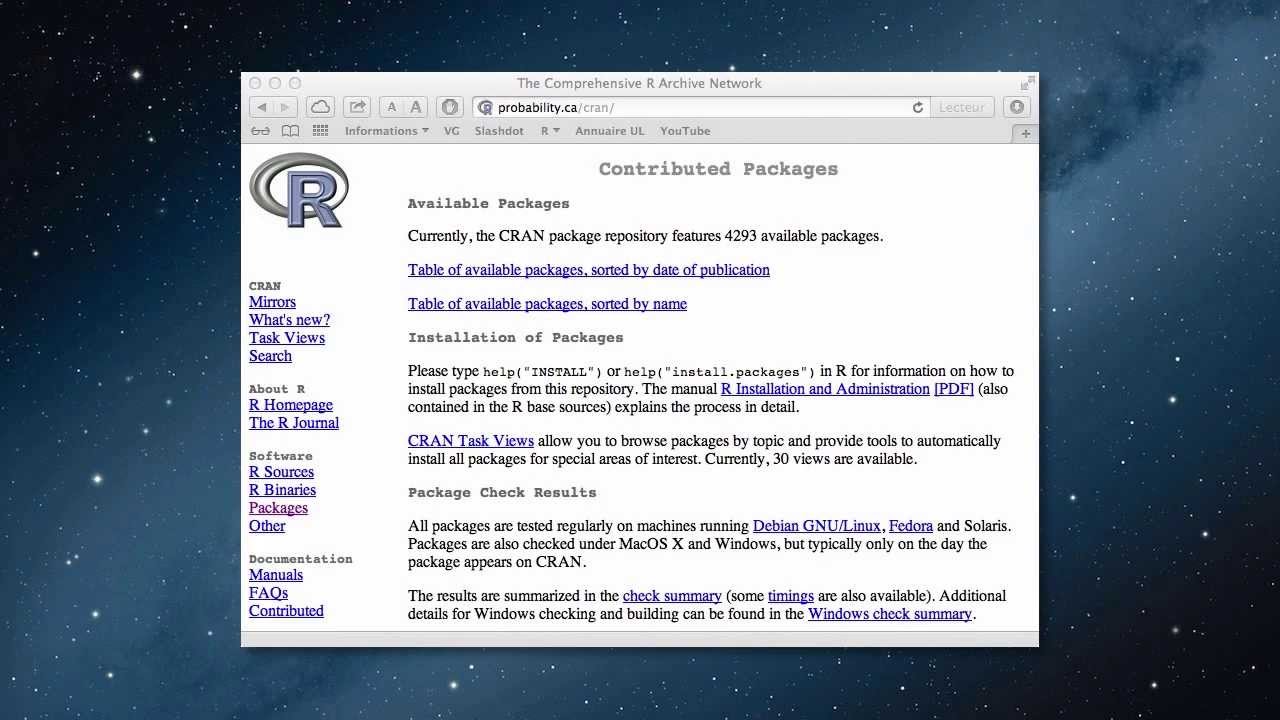Open the VG bookmark
This screenshot has height=720, width=1280.
pyautogui.click(x=452, y=131)
